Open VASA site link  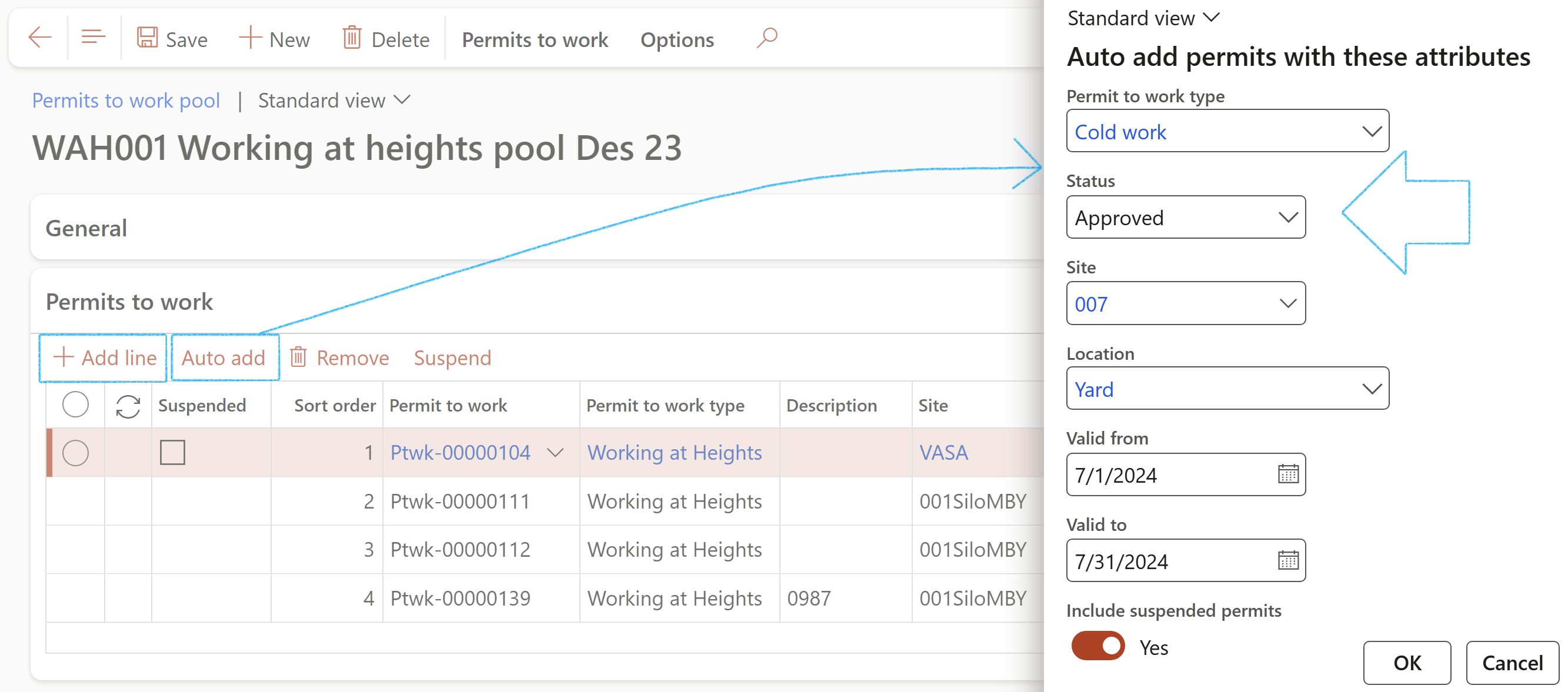(943, 453)
